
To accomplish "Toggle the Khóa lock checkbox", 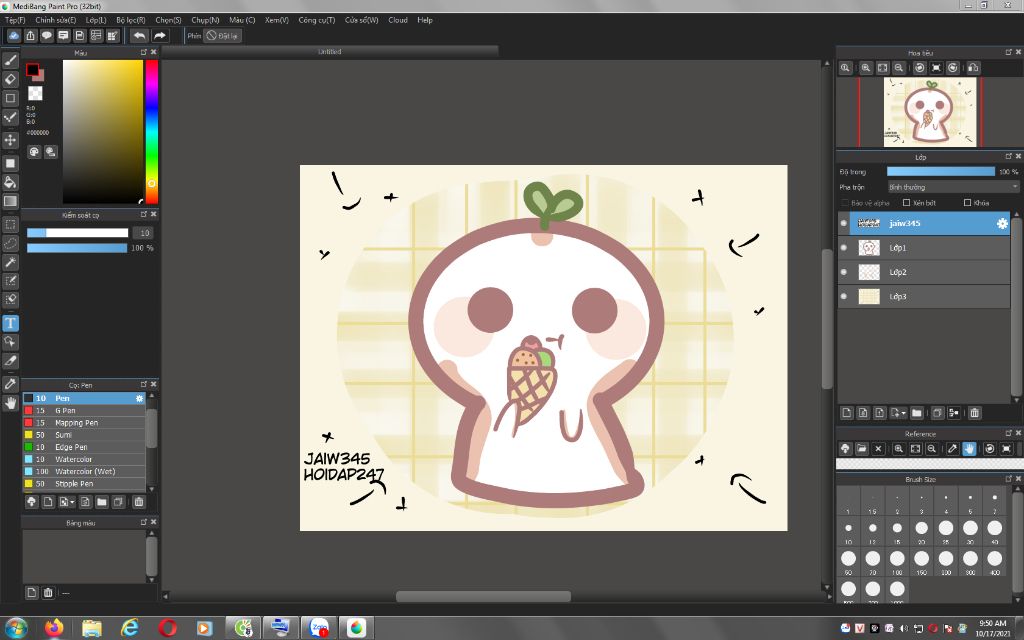I will tap(968, 203).
